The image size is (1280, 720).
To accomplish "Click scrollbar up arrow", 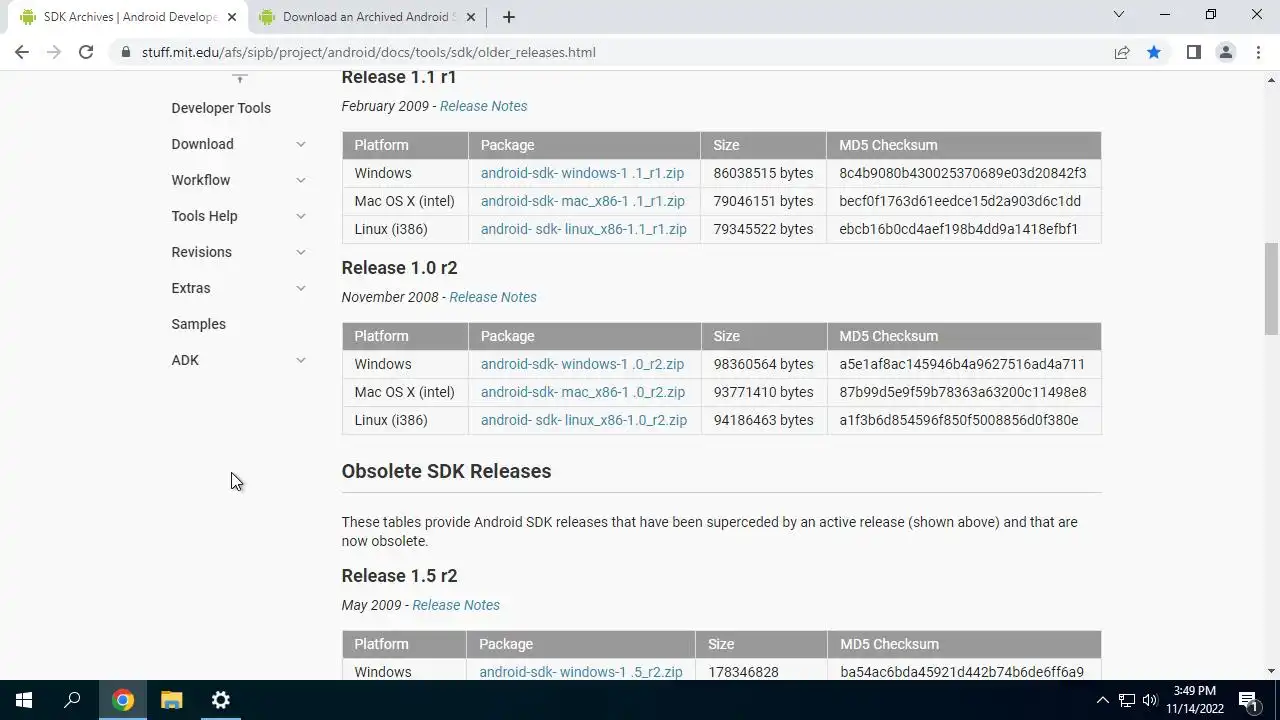I will pos(1271,79).
